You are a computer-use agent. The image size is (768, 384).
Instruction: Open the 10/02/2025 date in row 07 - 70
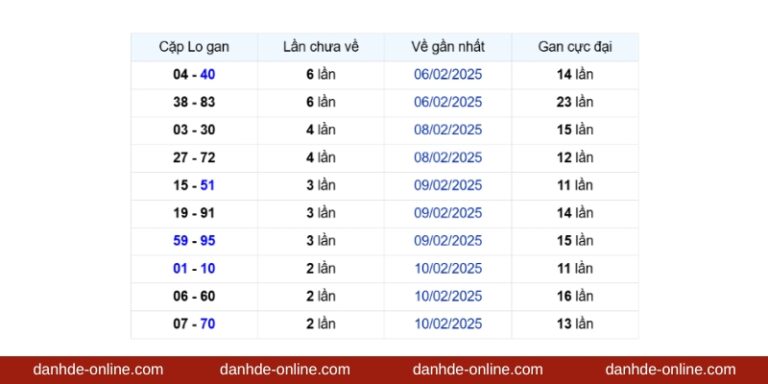[448, 324]
